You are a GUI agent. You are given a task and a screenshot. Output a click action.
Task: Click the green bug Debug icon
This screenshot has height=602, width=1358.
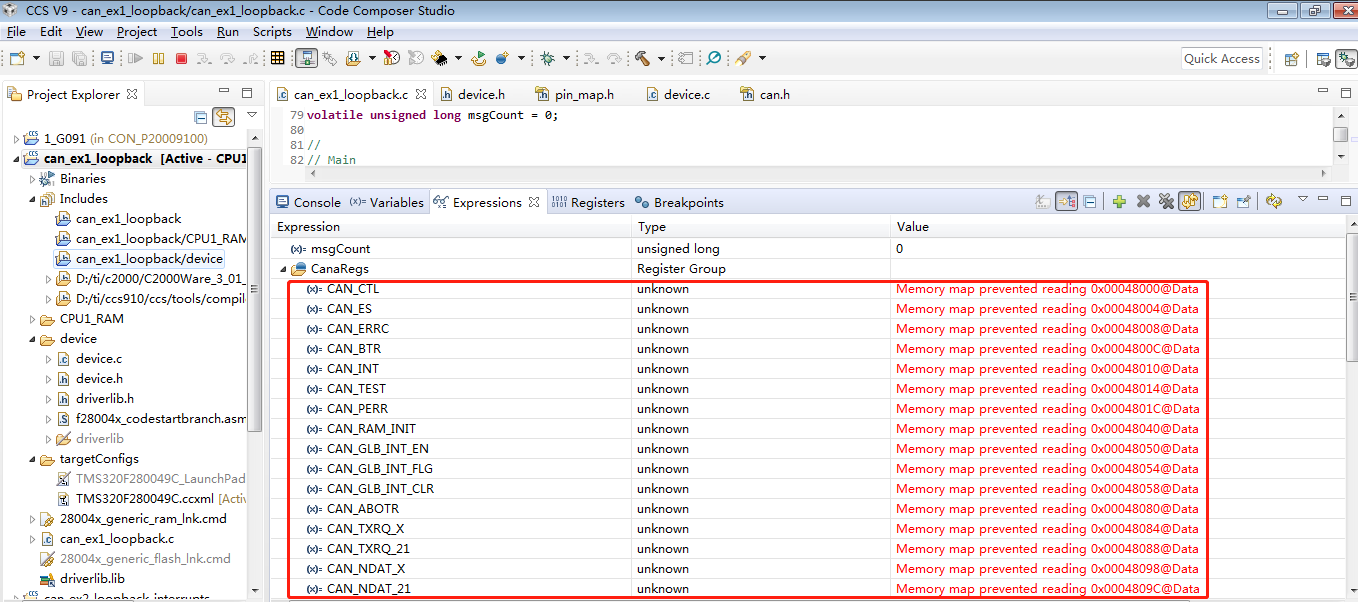tap(547, 58)
